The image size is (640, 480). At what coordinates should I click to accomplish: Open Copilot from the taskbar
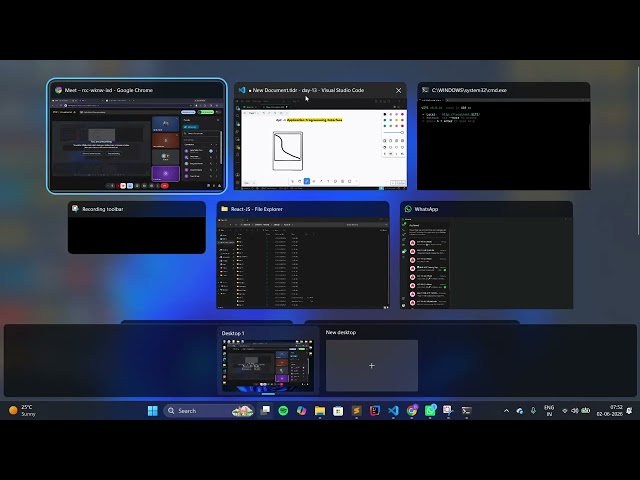coord(301,411)
